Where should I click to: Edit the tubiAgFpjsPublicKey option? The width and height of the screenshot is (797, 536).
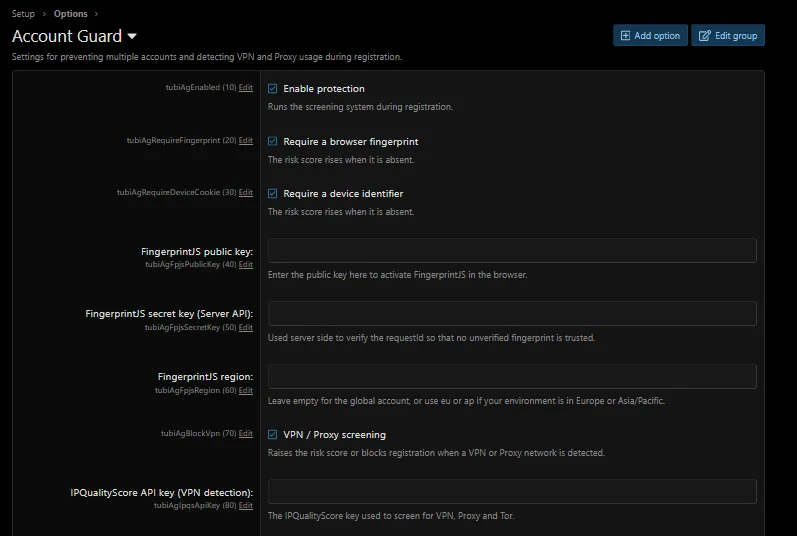246,264
